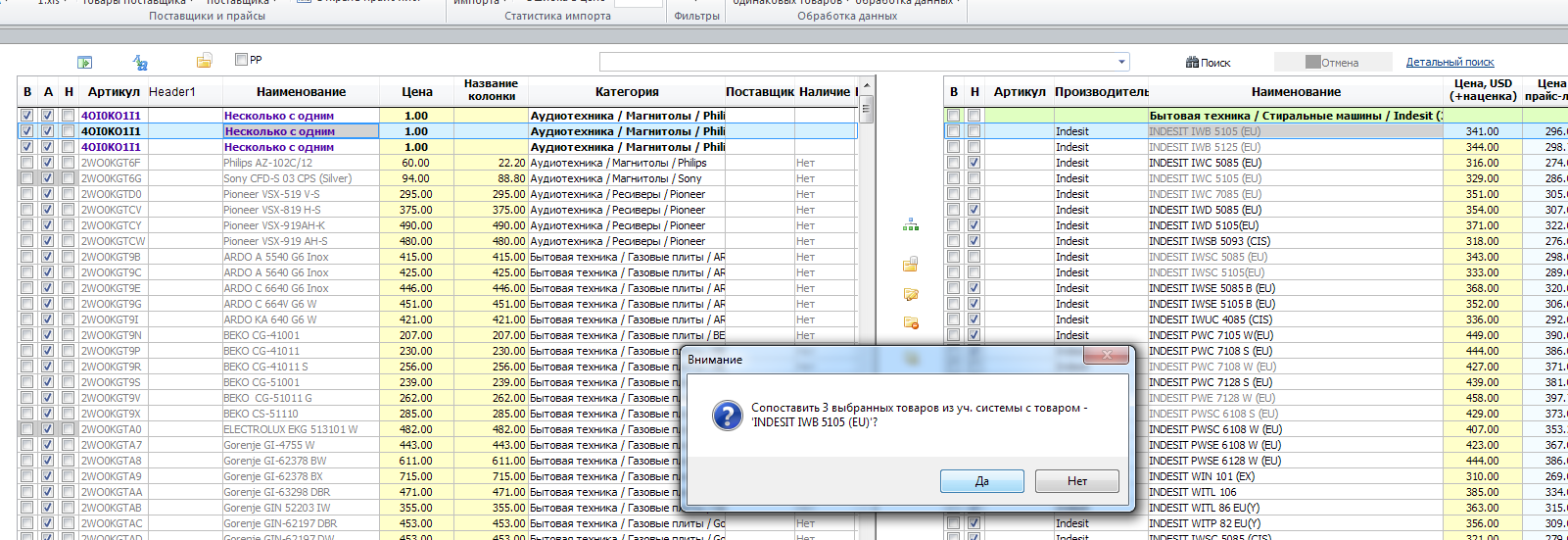Select the Philips AZ-102C/12 name cell
1568x540 pixels.
click(x=301, y=163)
